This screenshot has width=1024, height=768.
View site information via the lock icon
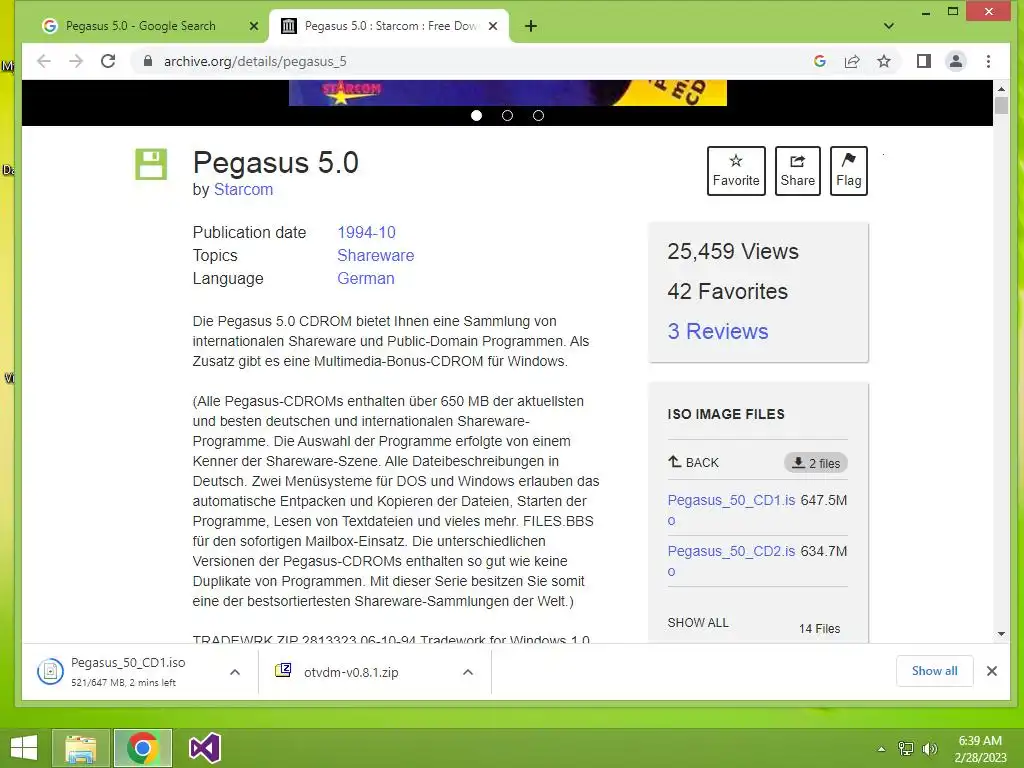pos(148,61)
